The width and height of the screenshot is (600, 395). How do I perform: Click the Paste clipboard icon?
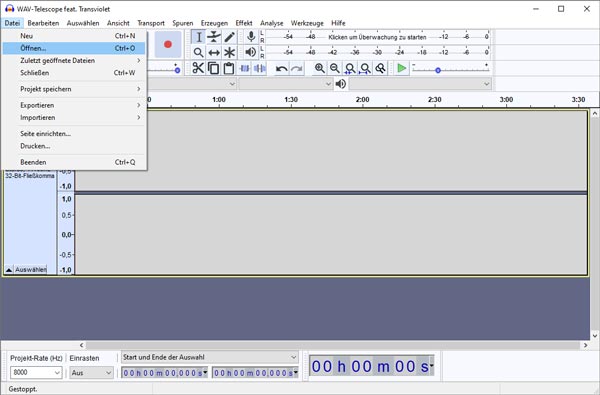pos(228,68)
